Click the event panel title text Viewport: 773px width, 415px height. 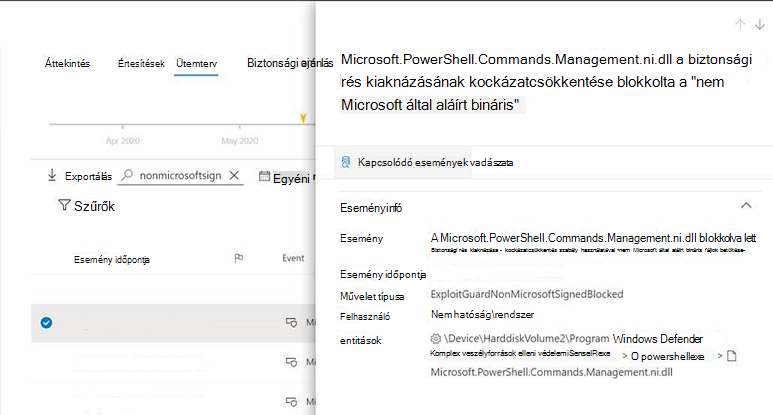(x=546, y=82)
